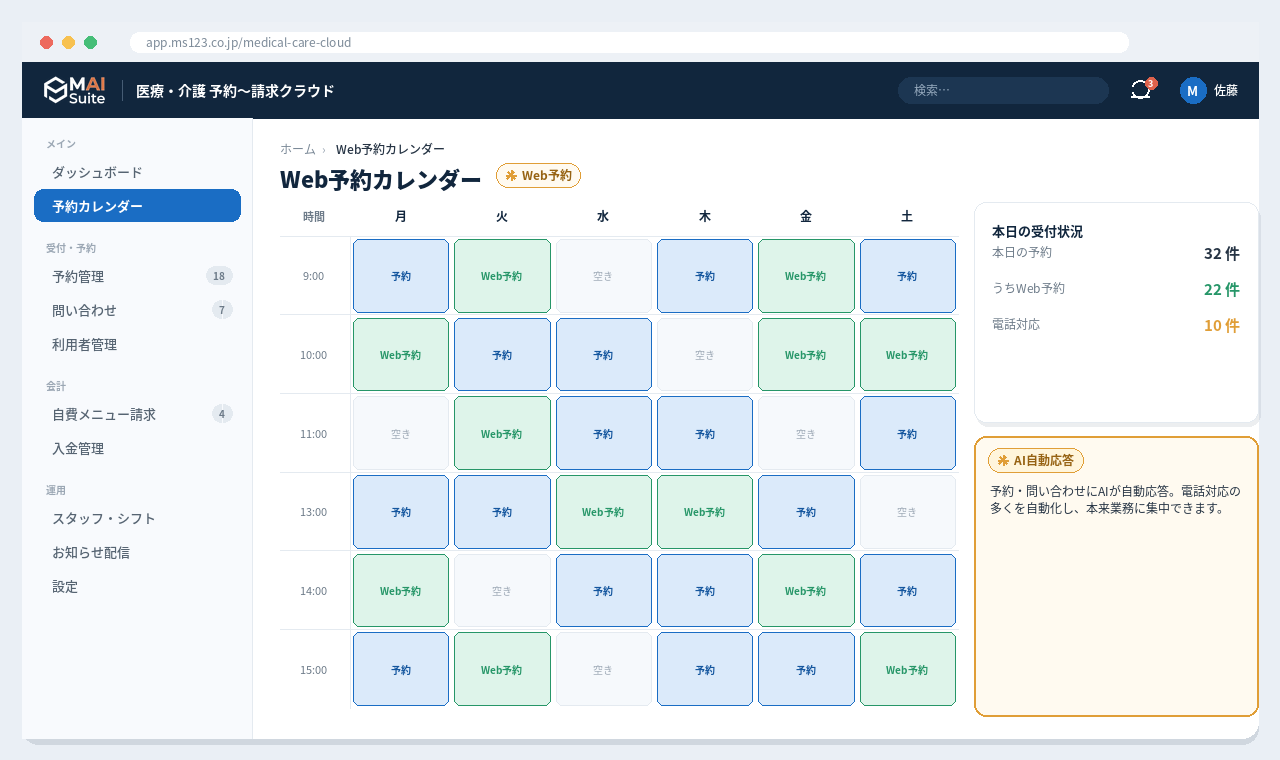Open 自費メニュー請求 in the sidebar
Viewport: 1280px width, 760px height.
(x=137, y=414)
